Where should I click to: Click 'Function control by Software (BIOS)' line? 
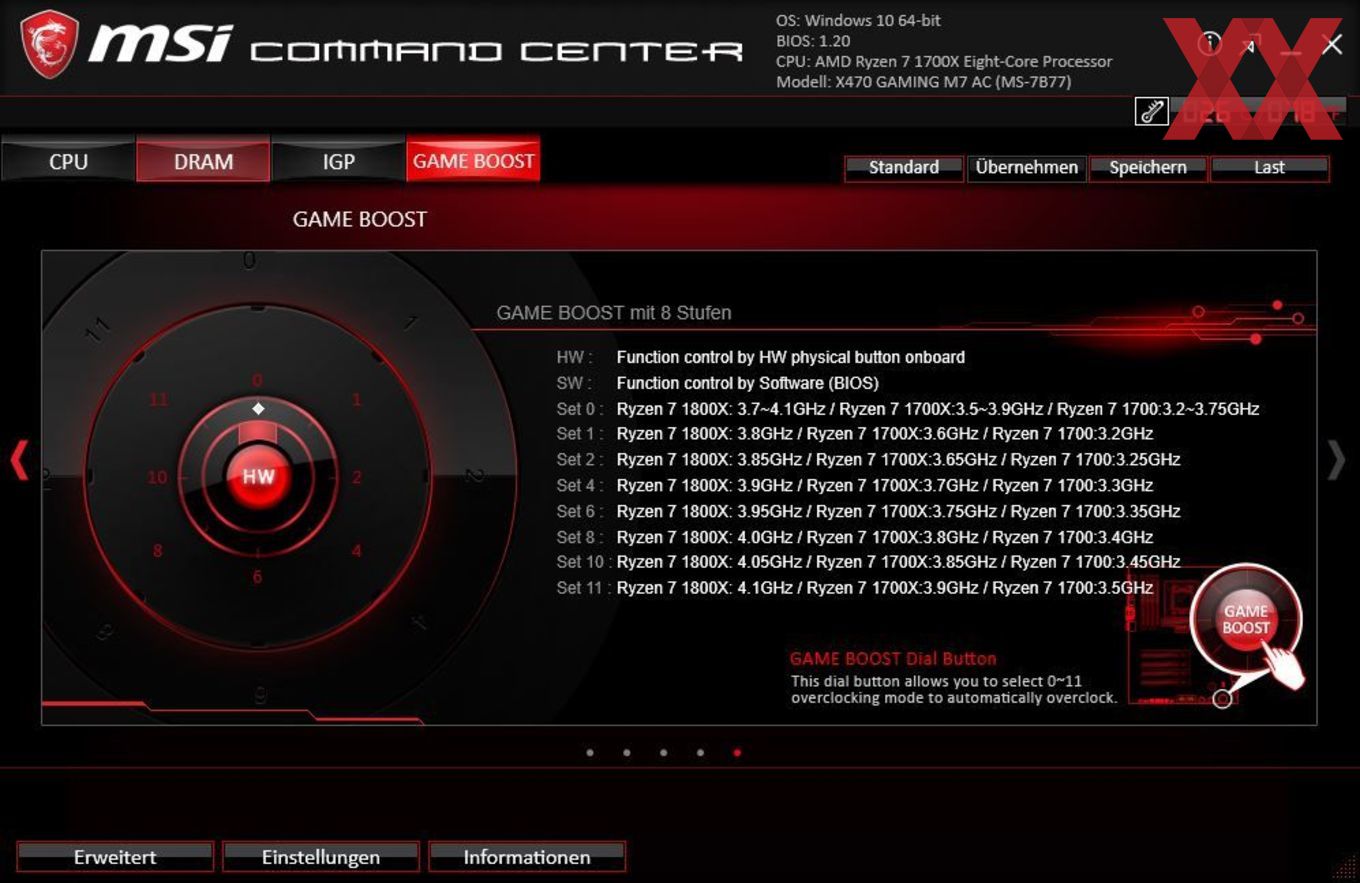[748, 383]
